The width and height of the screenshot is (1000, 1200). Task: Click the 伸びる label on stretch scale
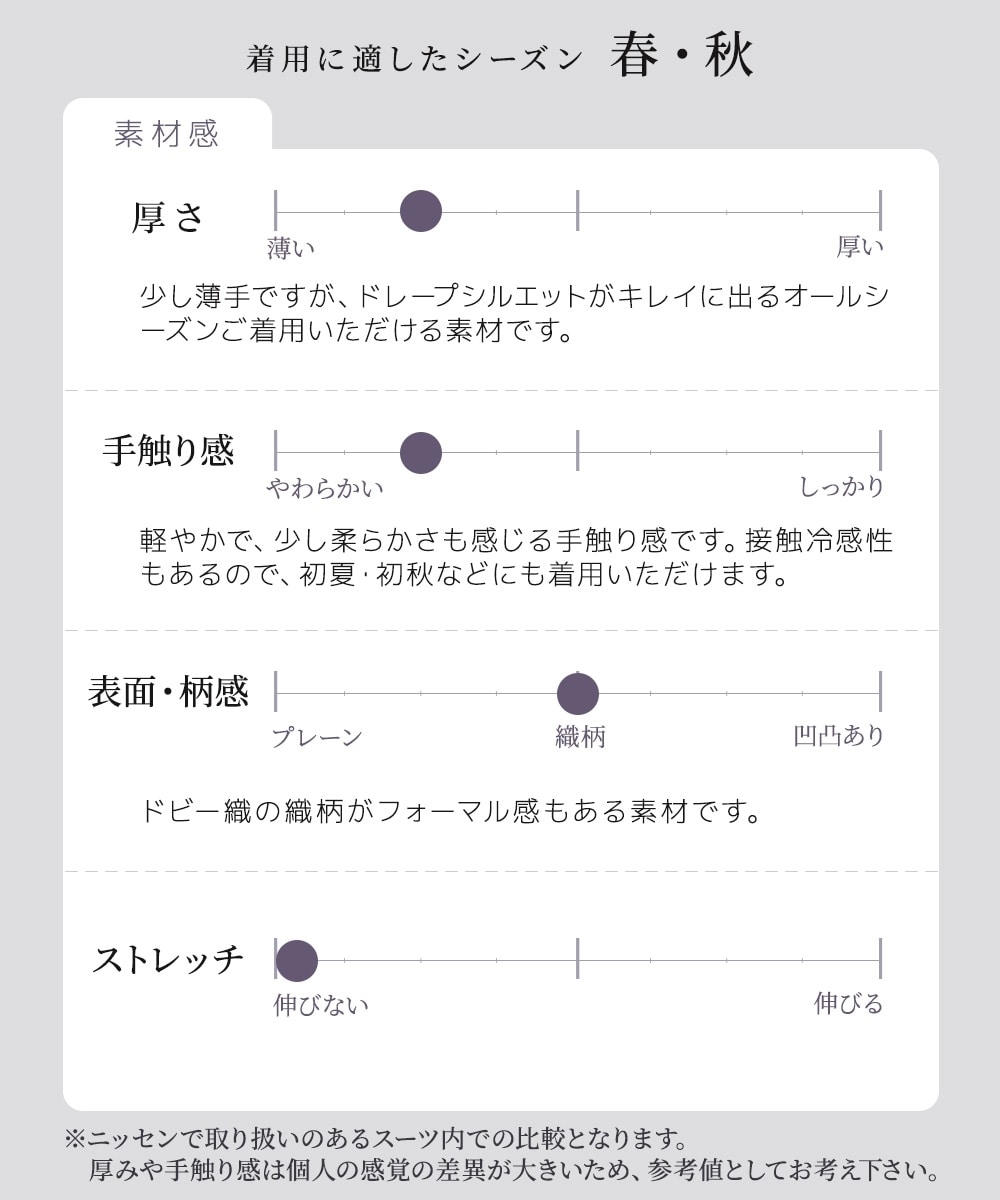tap(849, 1003)
